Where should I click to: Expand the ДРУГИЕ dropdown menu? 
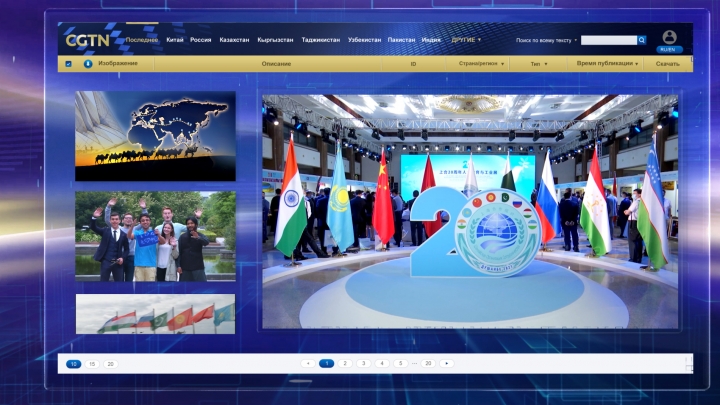(x=466, y=40)
